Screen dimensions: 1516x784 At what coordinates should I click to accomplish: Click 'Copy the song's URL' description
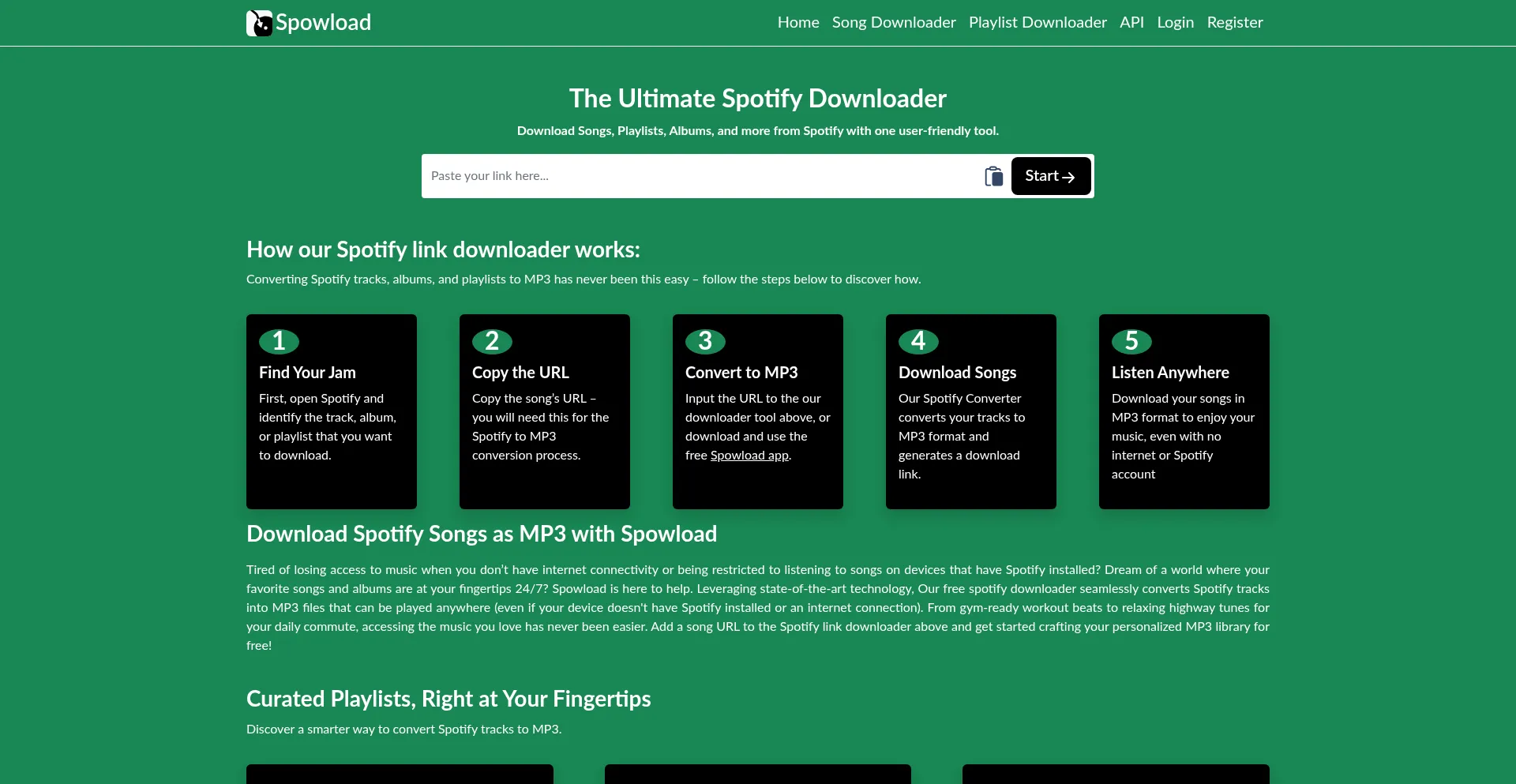pyautogui.click(x=541, y=427)
